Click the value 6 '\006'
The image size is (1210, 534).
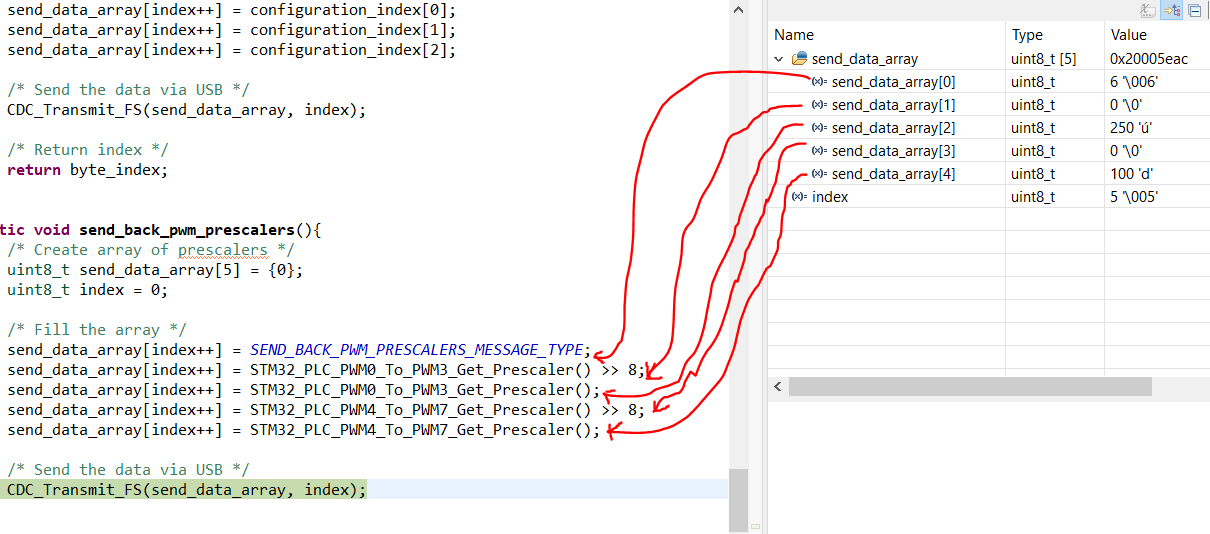pyautogui.click(x=1134, y=82)
